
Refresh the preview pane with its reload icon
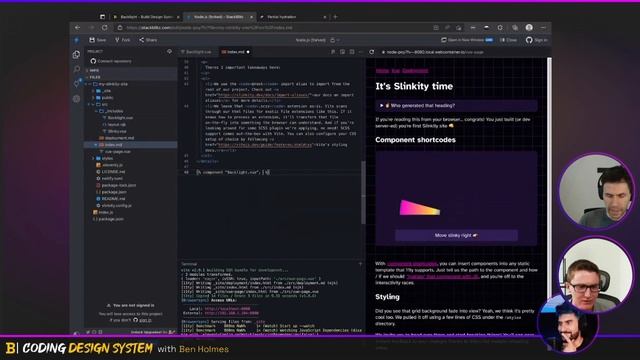pyautogui.click(x=371, y=52)
